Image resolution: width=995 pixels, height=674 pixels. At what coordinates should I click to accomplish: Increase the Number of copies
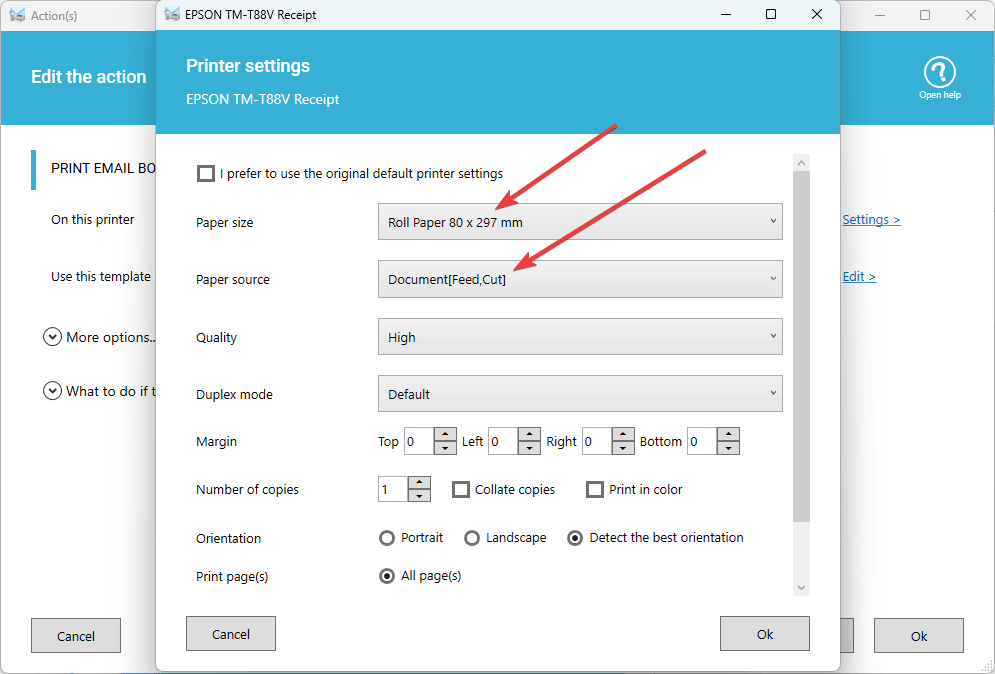419,482
